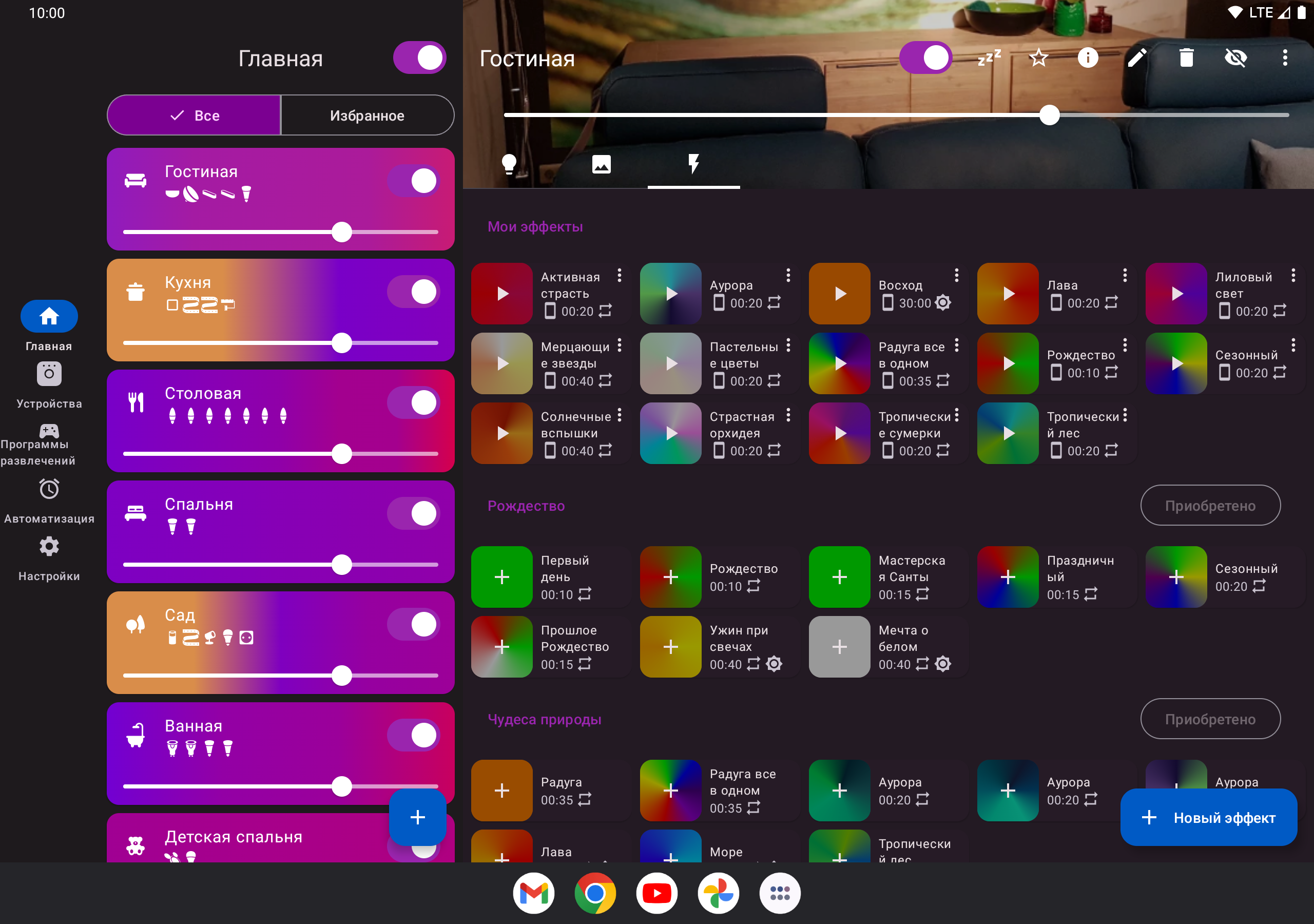Toggle the Кухня room switch
Screen dimensions: 1314x924
(x=413, y=292)
